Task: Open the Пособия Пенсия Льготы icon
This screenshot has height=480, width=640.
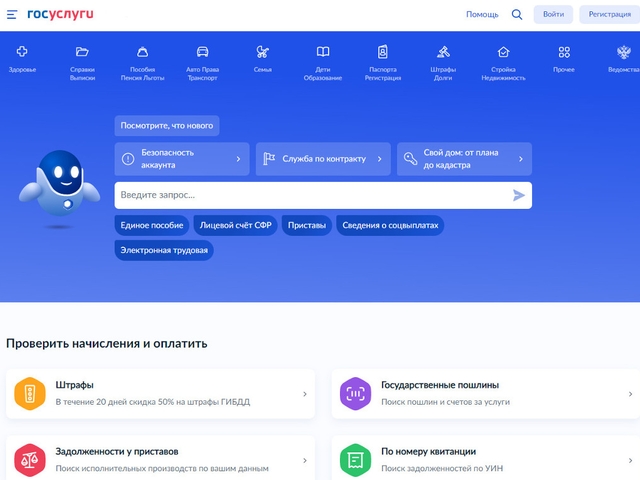Action: 142,52
